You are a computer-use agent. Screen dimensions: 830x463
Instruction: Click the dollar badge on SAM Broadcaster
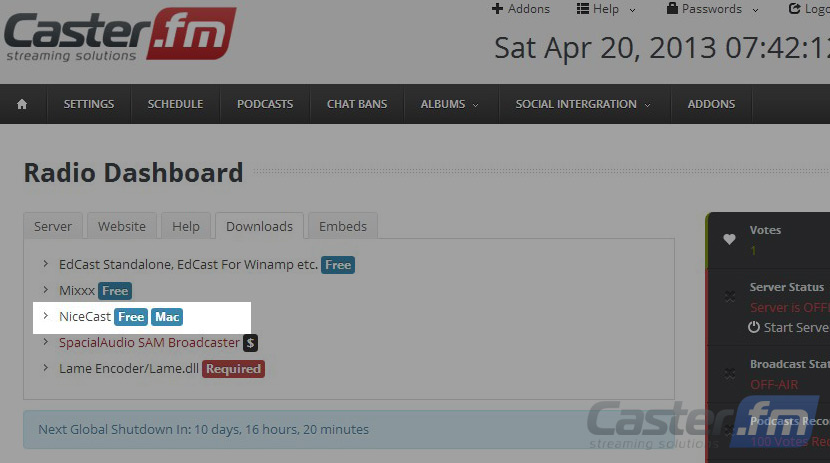point(250,343)
